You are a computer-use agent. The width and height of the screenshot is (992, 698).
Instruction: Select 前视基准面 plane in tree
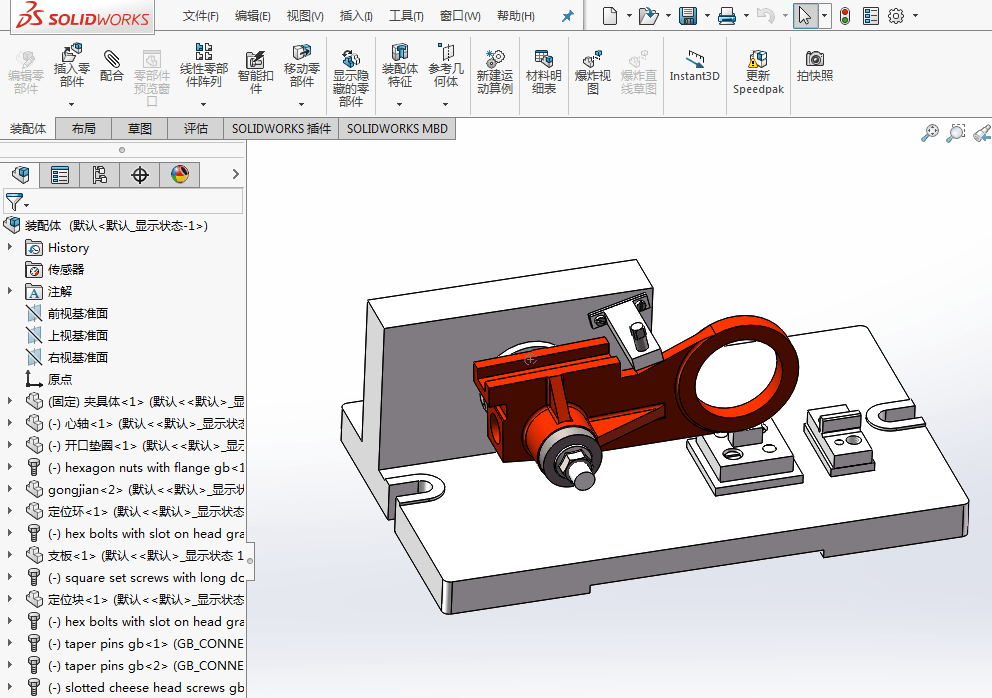pyautogui.click(x=77, y=313)
